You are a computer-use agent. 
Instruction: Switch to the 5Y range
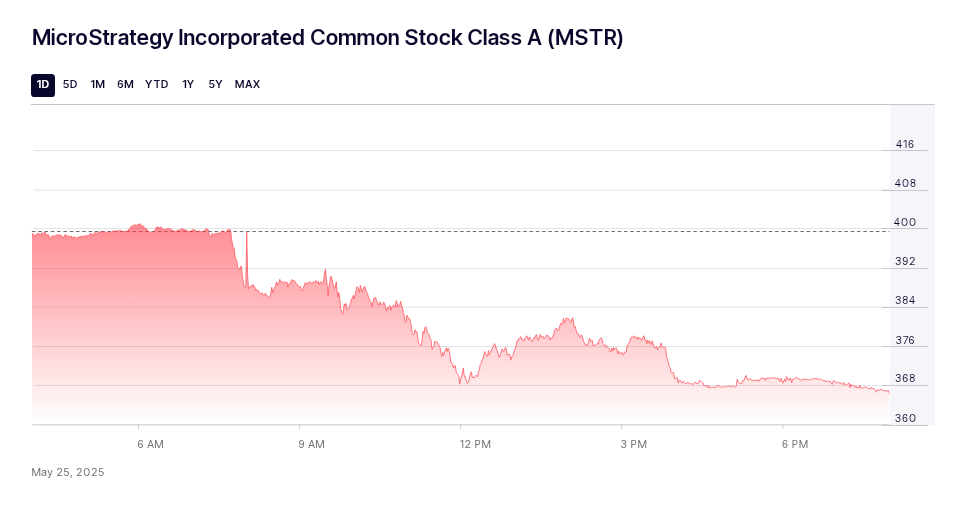point(215,85)
